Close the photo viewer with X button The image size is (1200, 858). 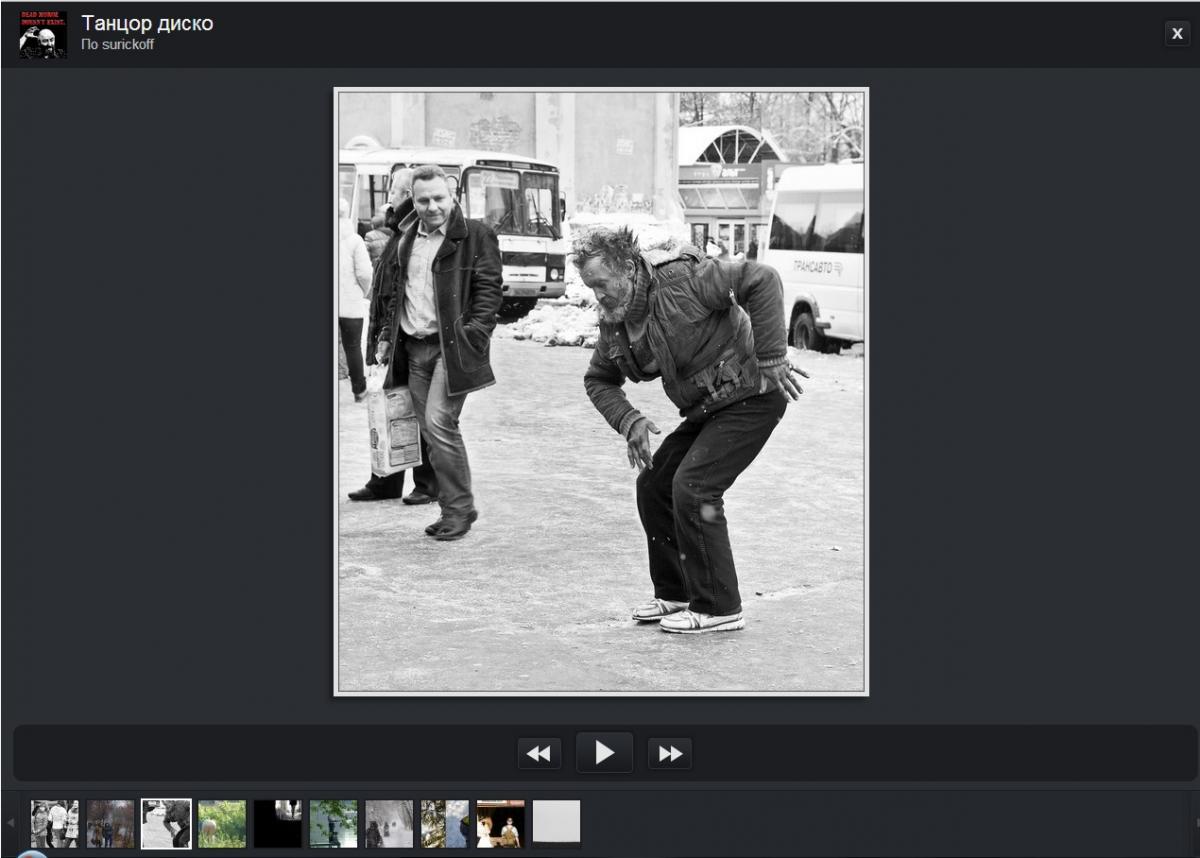coord(1177,34)
